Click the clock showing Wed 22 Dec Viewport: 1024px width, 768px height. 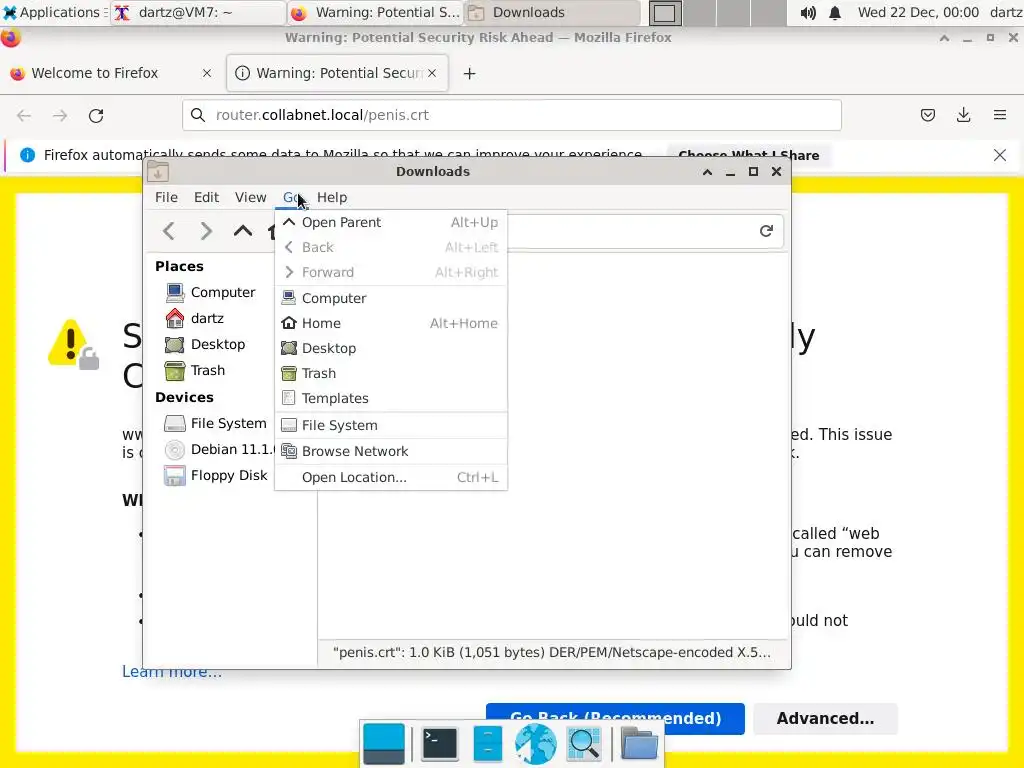point(918,12)
